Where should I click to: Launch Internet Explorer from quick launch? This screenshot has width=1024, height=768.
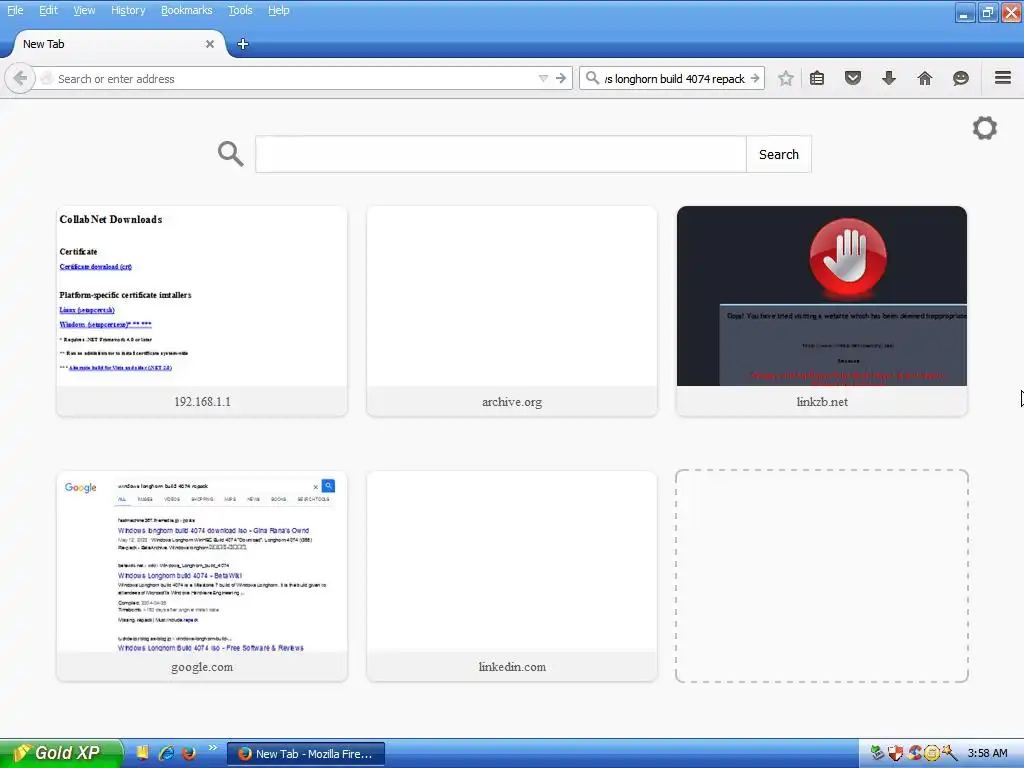167,753
